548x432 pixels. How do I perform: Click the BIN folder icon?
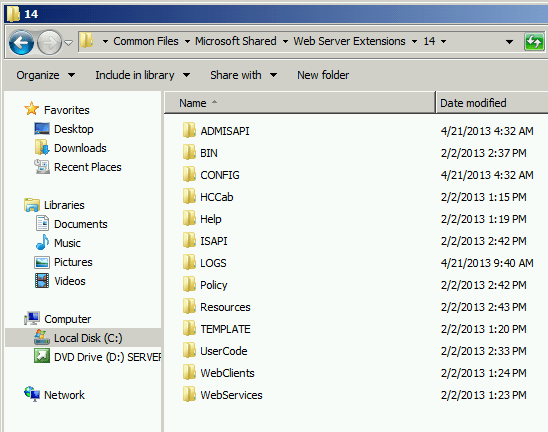(x=189, y=152)
